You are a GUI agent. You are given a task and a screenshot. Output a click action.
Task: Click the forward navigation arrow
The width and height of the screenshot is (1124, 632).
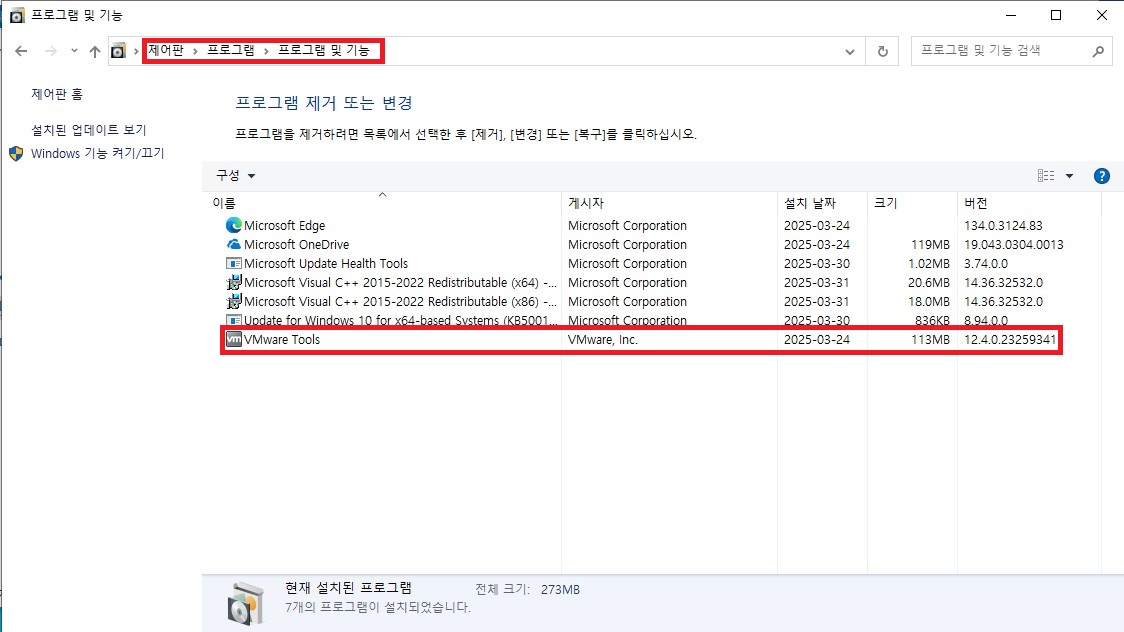[50, 51]
